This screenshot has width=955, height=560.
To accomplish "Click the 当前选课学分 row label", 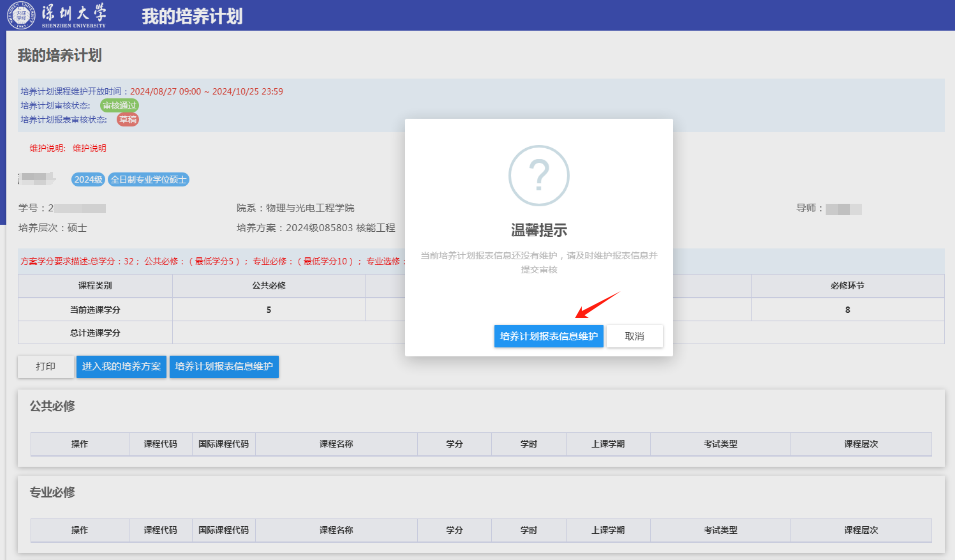I will 95,310.
